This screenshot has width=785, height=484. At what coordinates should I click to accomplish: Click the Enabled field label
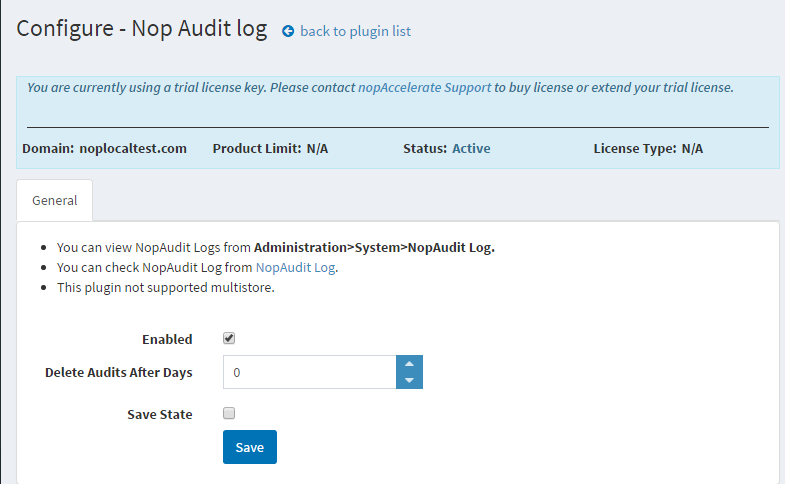click(x=167, y=339)
